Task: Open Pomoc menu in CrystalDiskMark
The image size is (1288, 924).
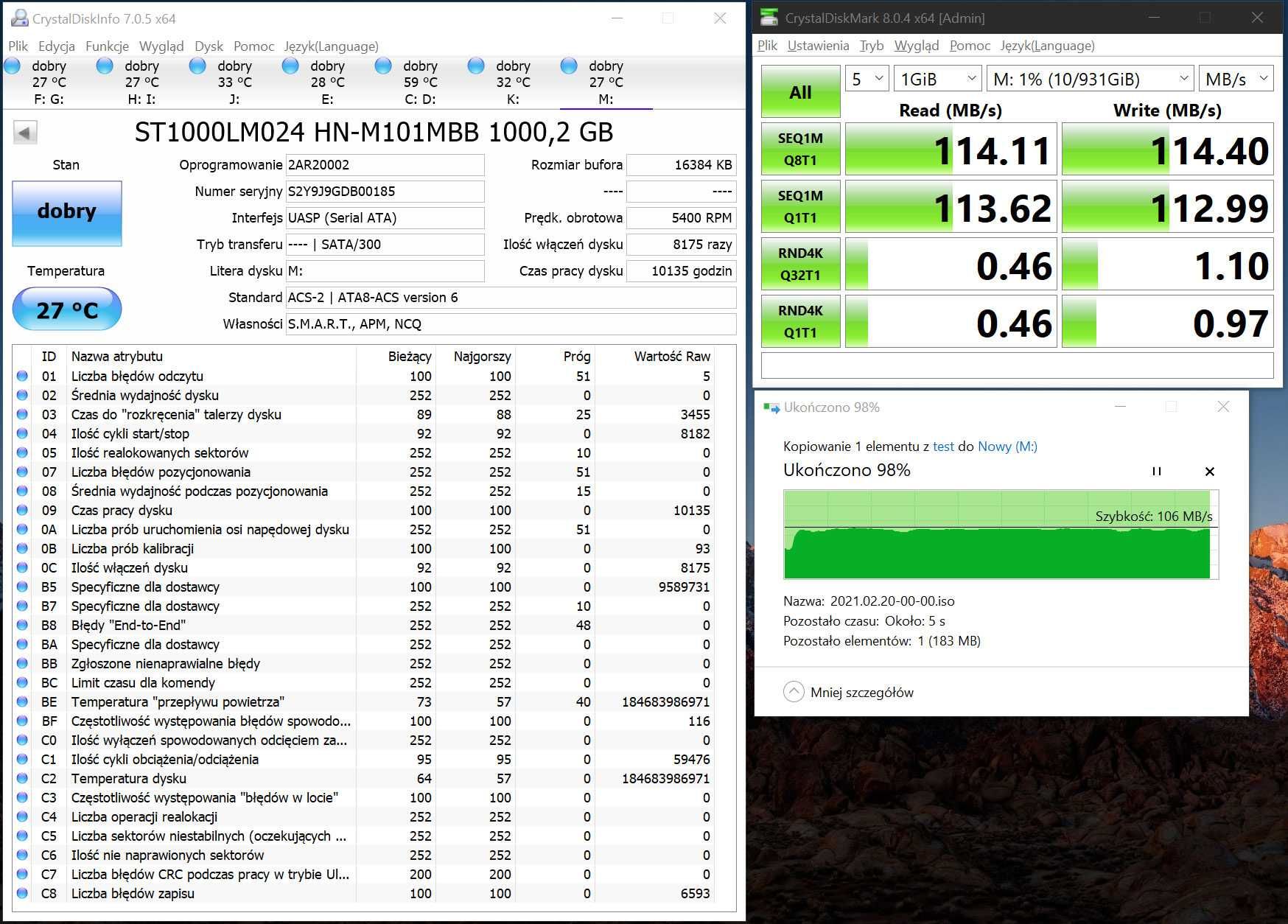Action: pos(970,46)
